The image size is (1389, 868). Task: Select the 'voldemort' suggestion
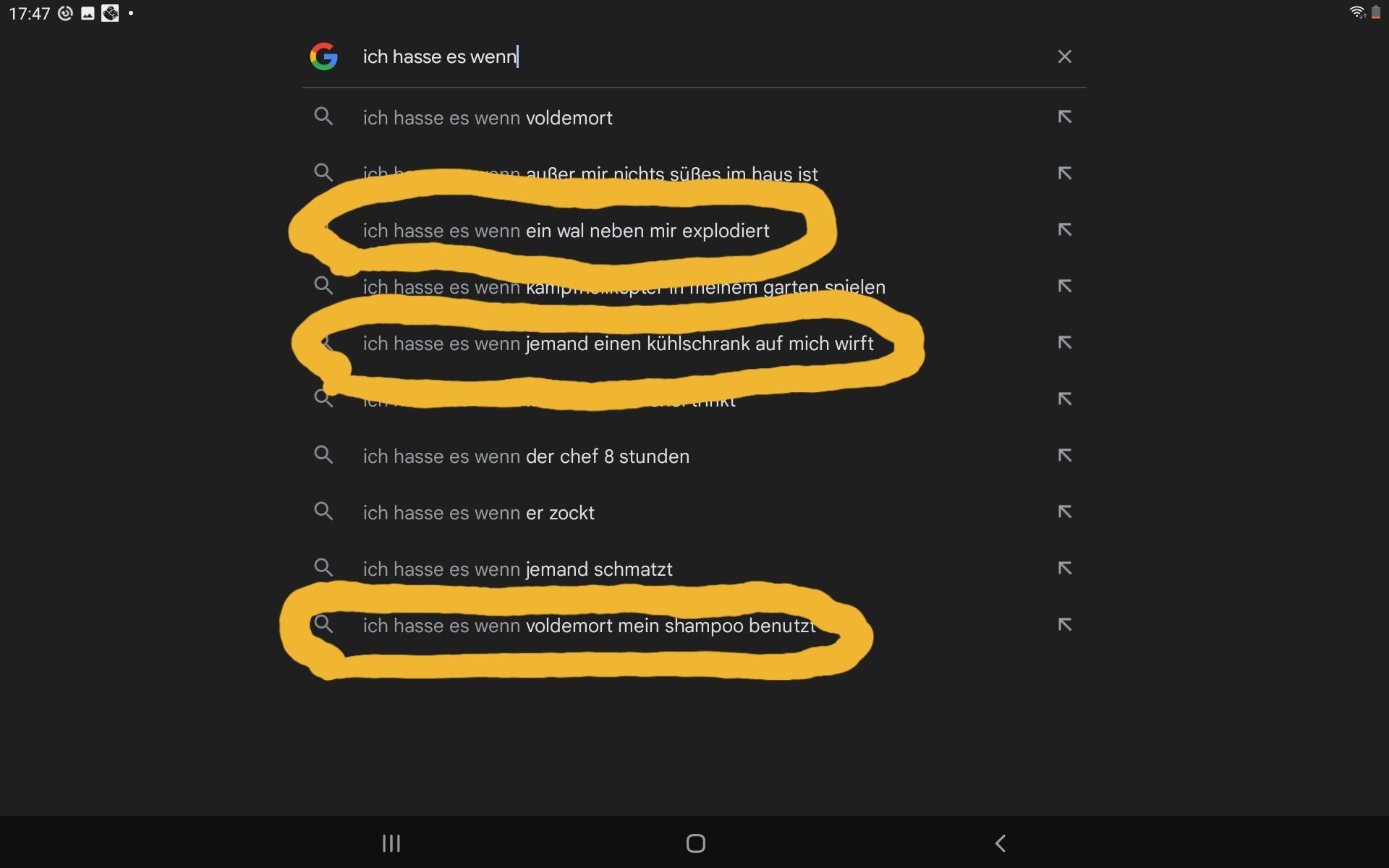(694, 117)
